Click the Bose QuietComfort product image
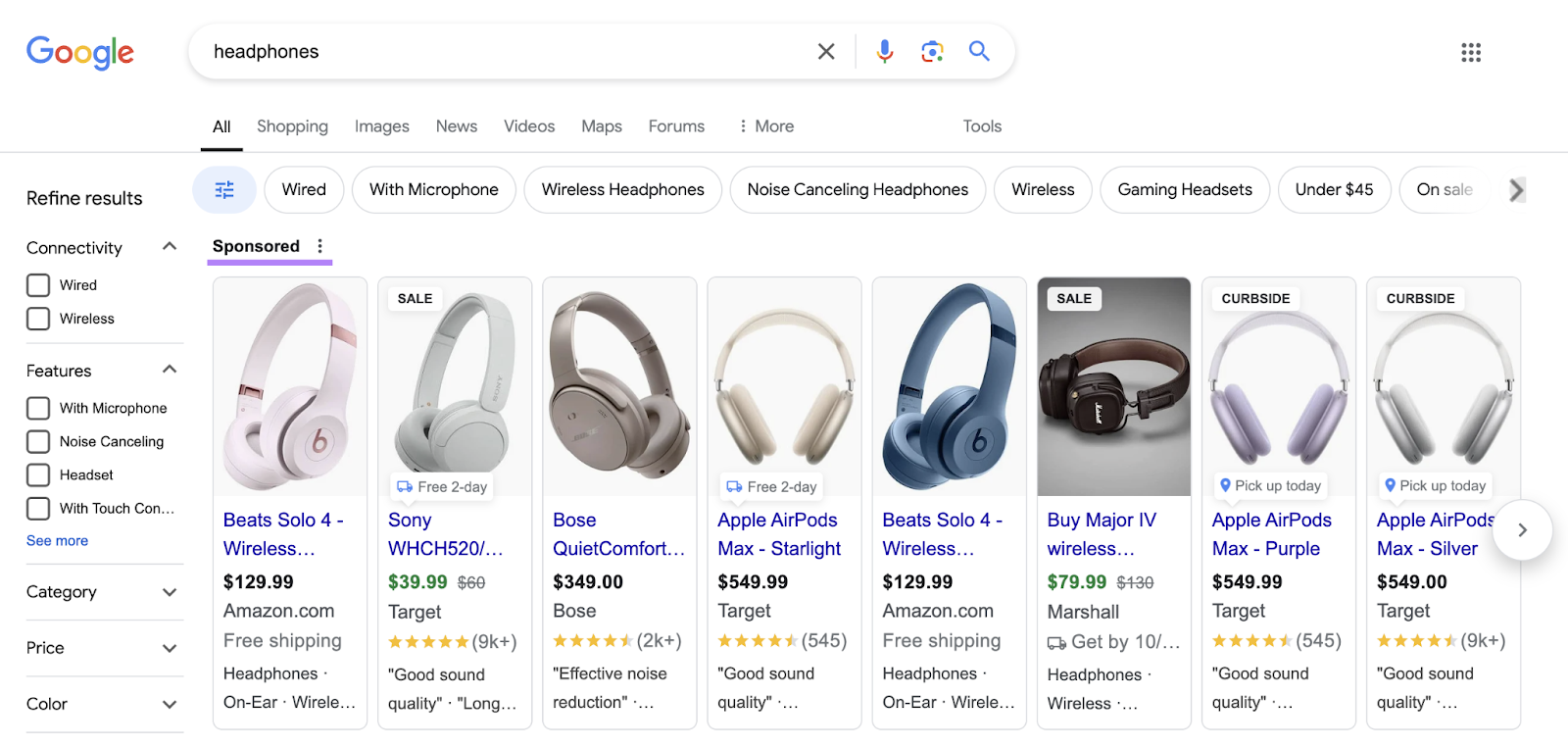The height and width of the screenshot is (747, 1568). pyautogui.click(x=619, y=386)
